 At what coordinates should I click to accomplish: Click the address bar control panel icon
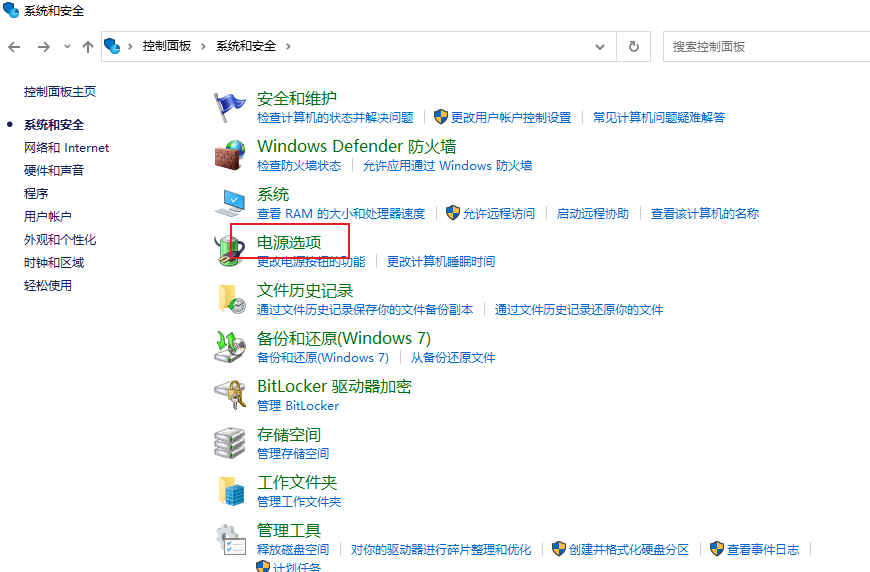(x=112, y=46)
